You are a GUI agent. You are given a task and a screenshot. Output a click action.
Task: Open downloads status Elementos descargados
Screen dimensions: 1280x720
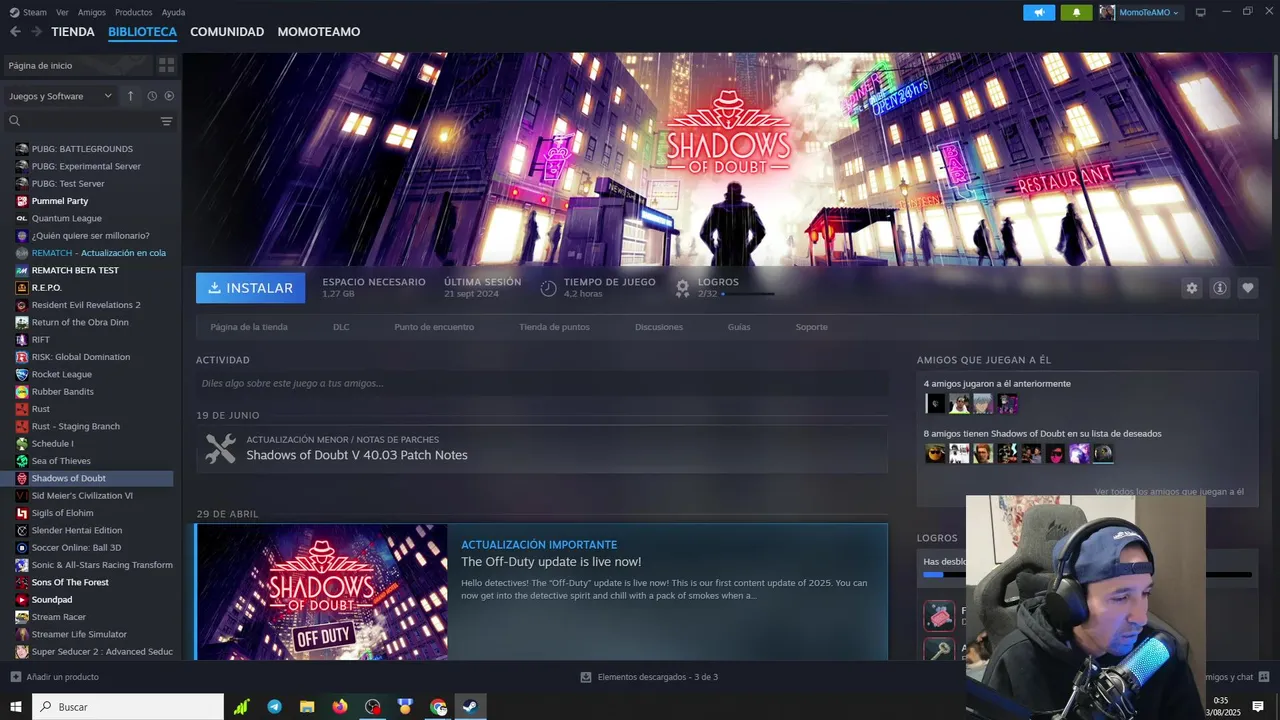point(649,677)
